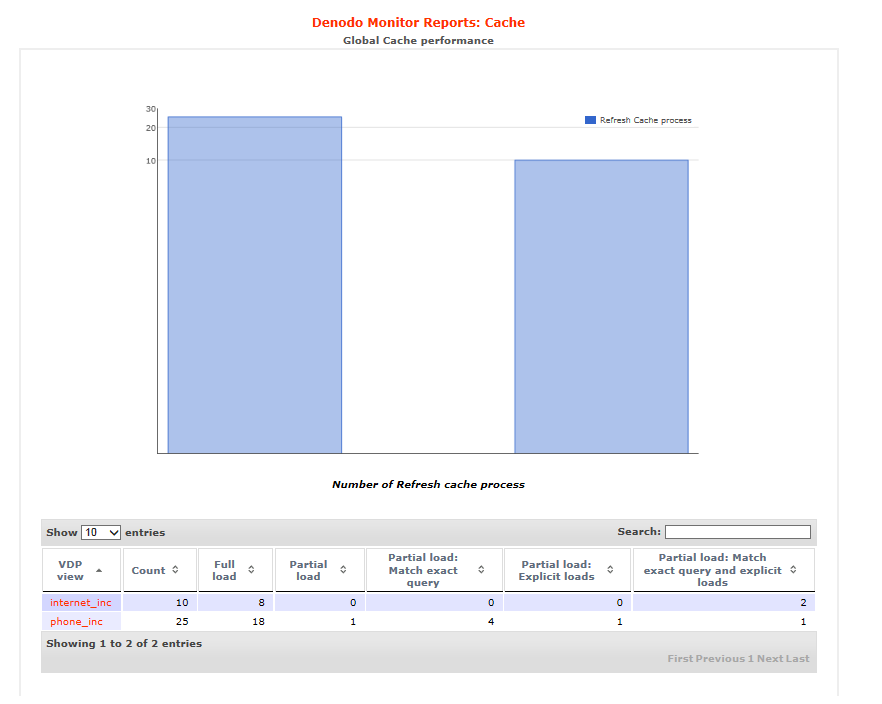Select page 1 in pagination

tap(750, 658)
